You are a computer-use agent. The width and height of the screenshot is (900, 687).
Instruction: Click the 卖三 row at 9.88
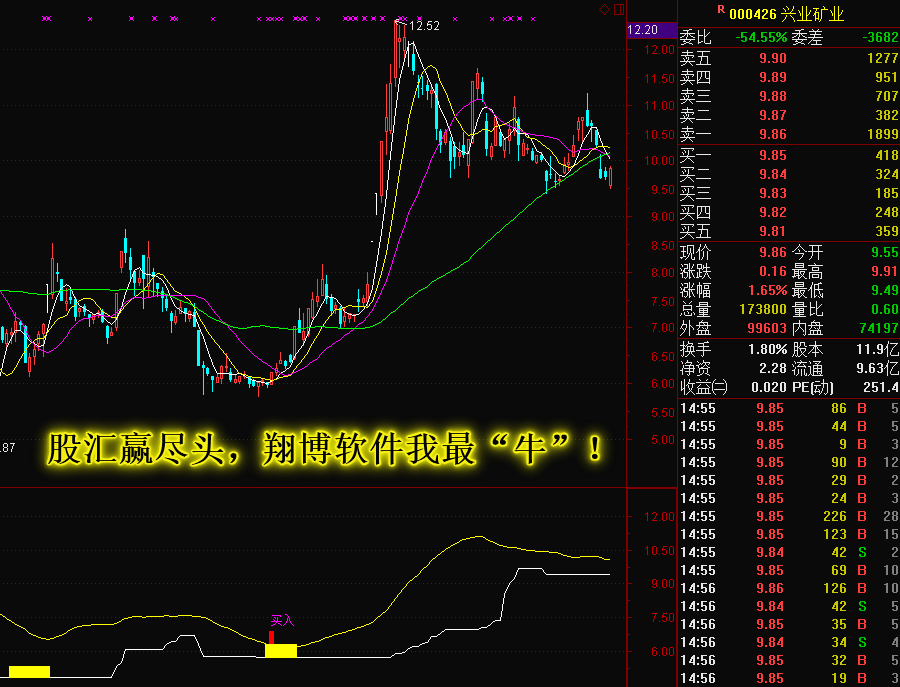(x=789, y=96)
